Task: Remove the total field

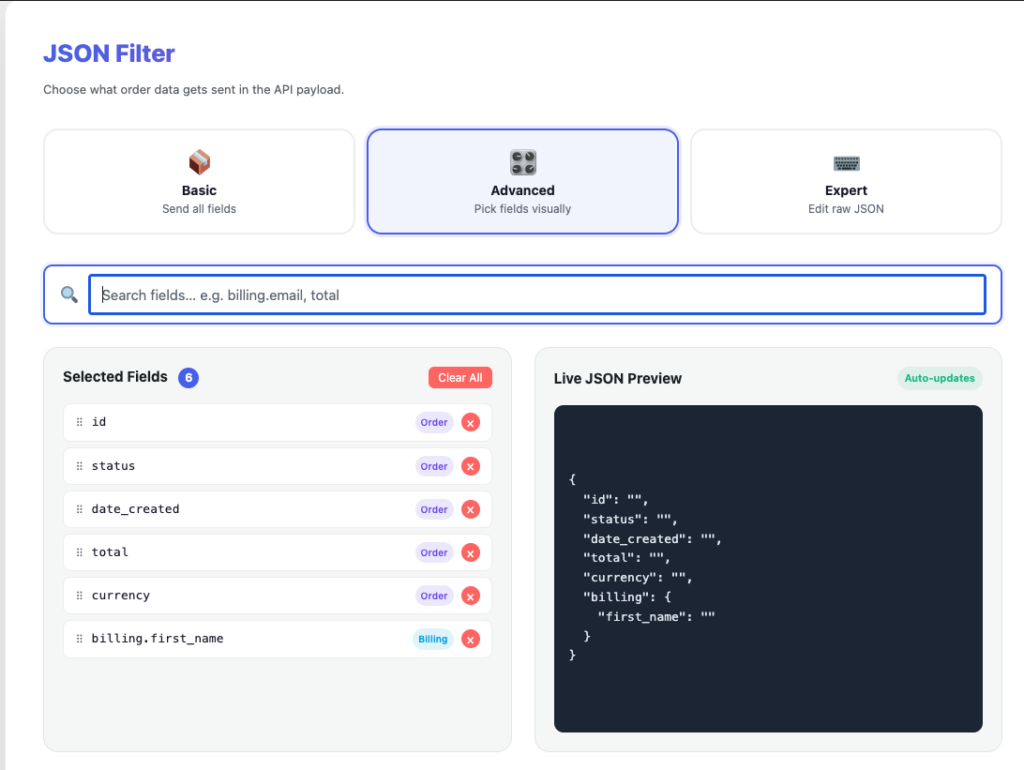Action: coord(470,553)
